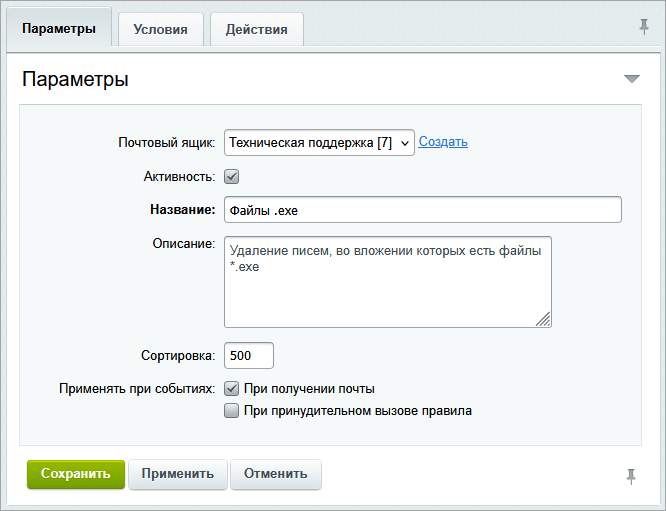Click the pin icon beside the tabs
Screen dimensions: 666x511
644,26
